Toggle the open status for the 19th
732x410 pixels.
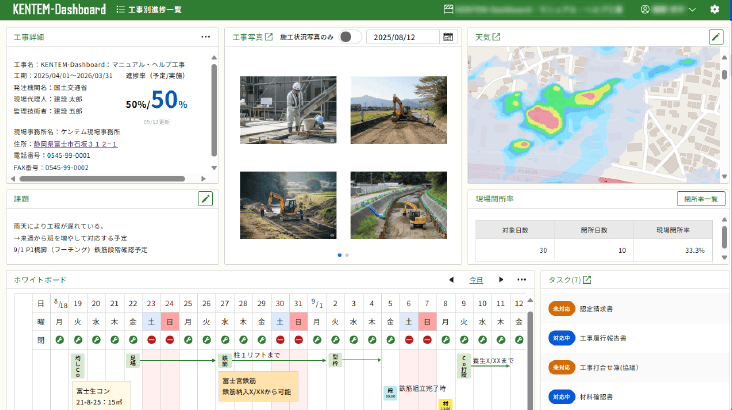click(x=78, y=340)
